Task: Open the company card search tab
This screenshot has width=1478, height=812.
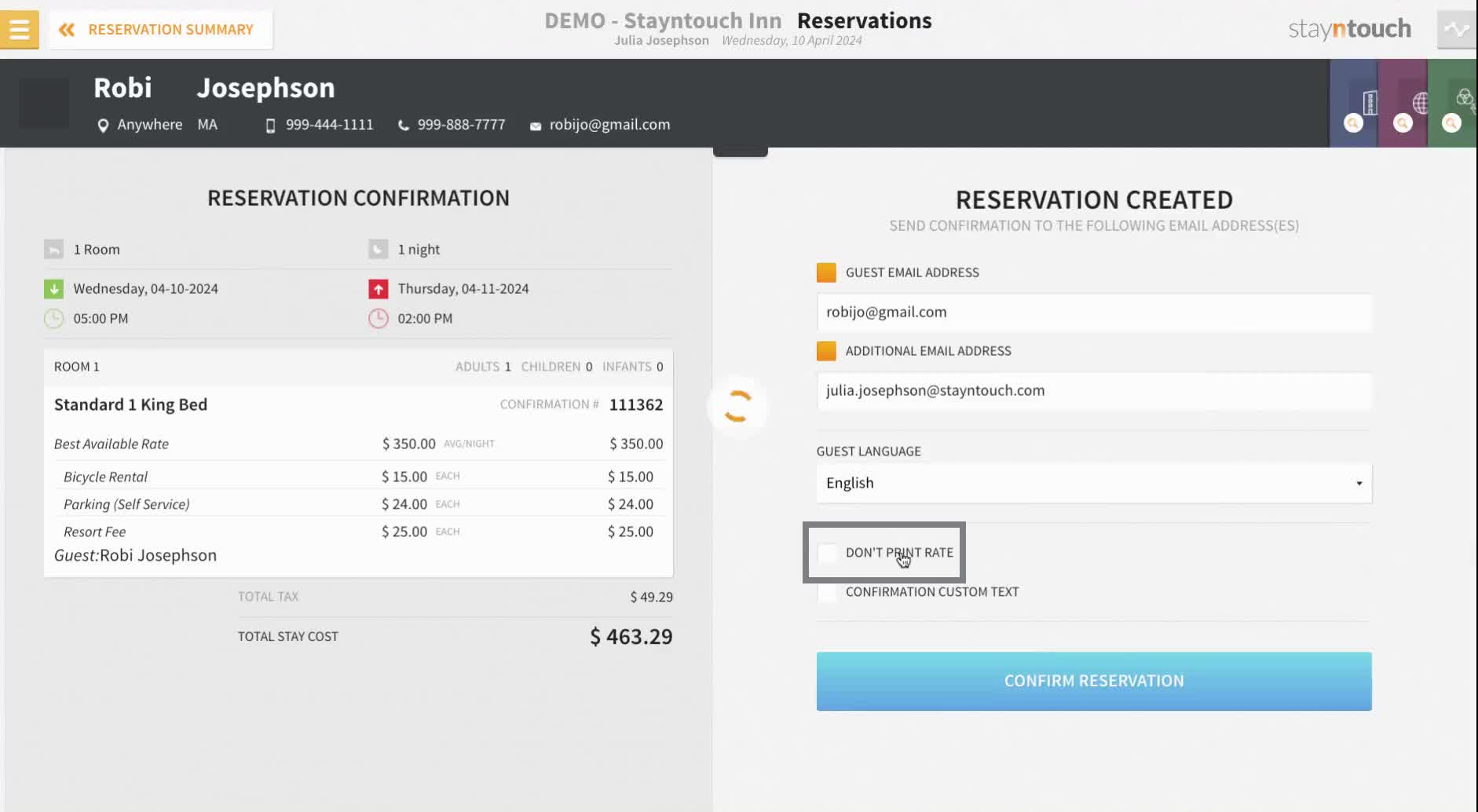Action: click(x=1353, y=103)
